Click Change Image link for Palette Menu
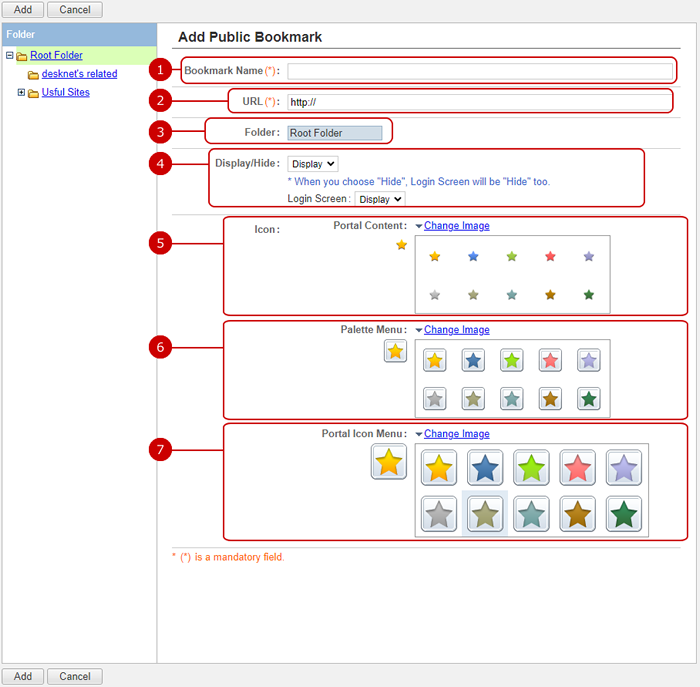The height and width of the screenshot is (687, 700). 457,330
